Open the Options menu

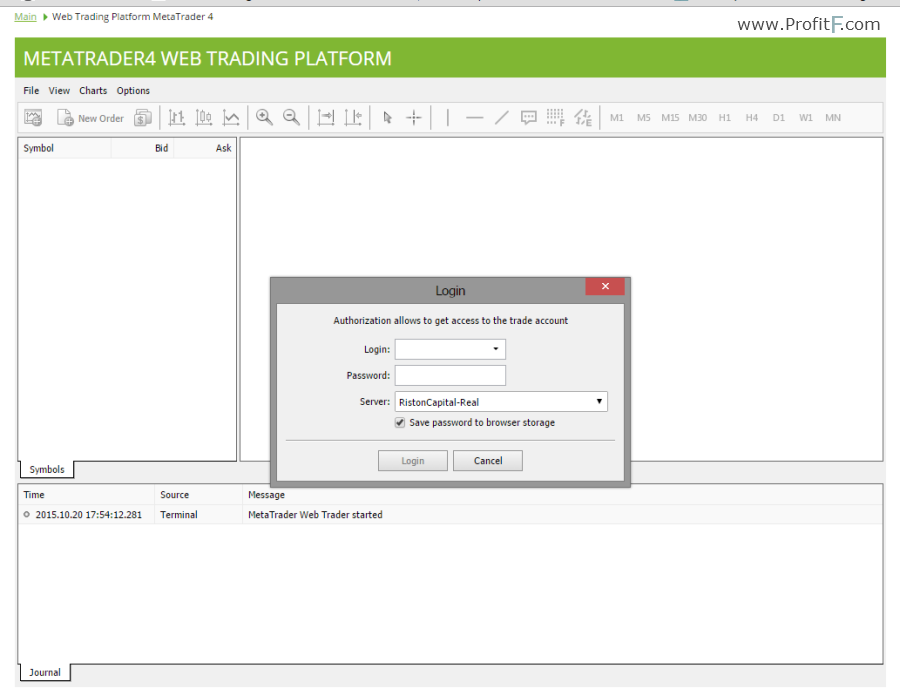tap(133, 91)
